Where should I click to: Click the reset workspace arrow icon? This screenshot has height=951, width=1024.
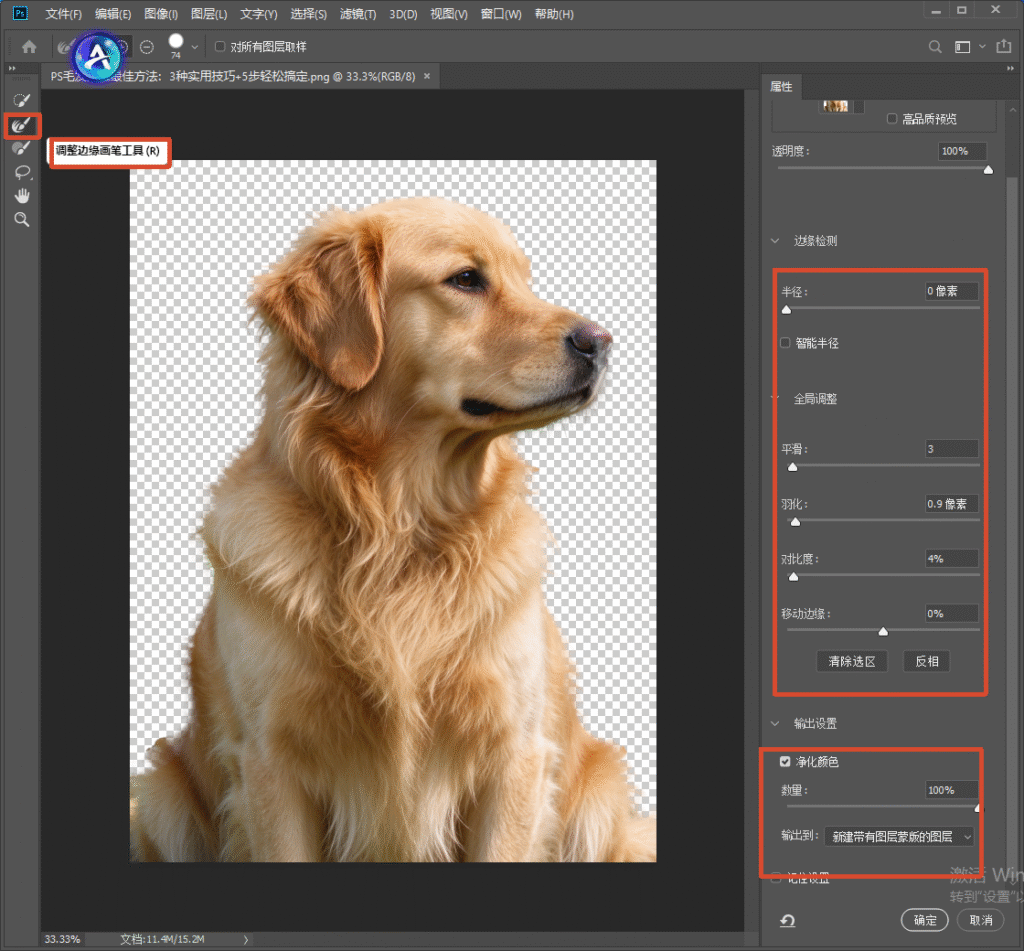[x=788, y=920]
